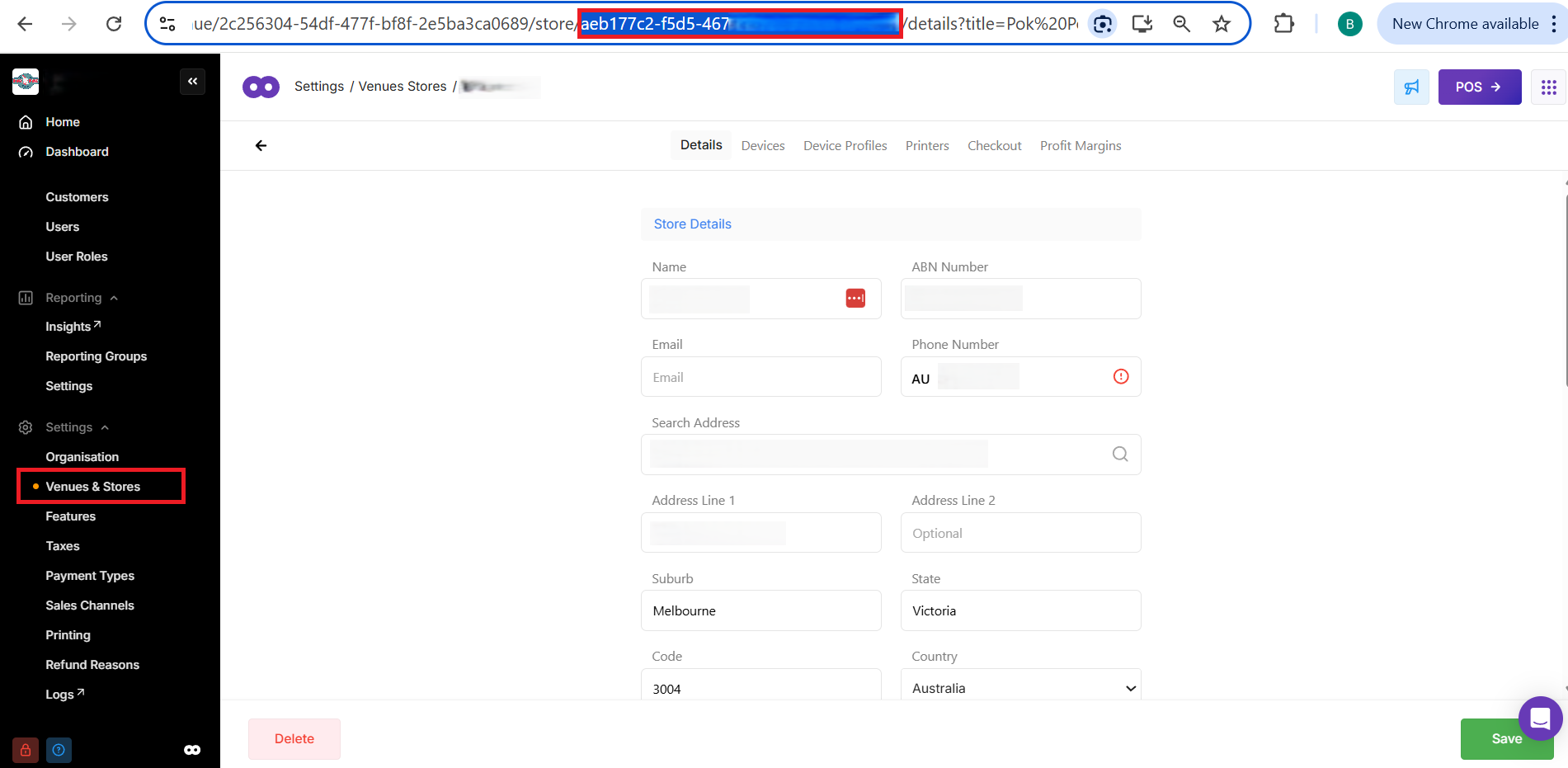Image resolution: width=1568 pixels, height=768 pixels.
Task: Collapse the sidebar with double chevron icon
Action: (192, 81)
